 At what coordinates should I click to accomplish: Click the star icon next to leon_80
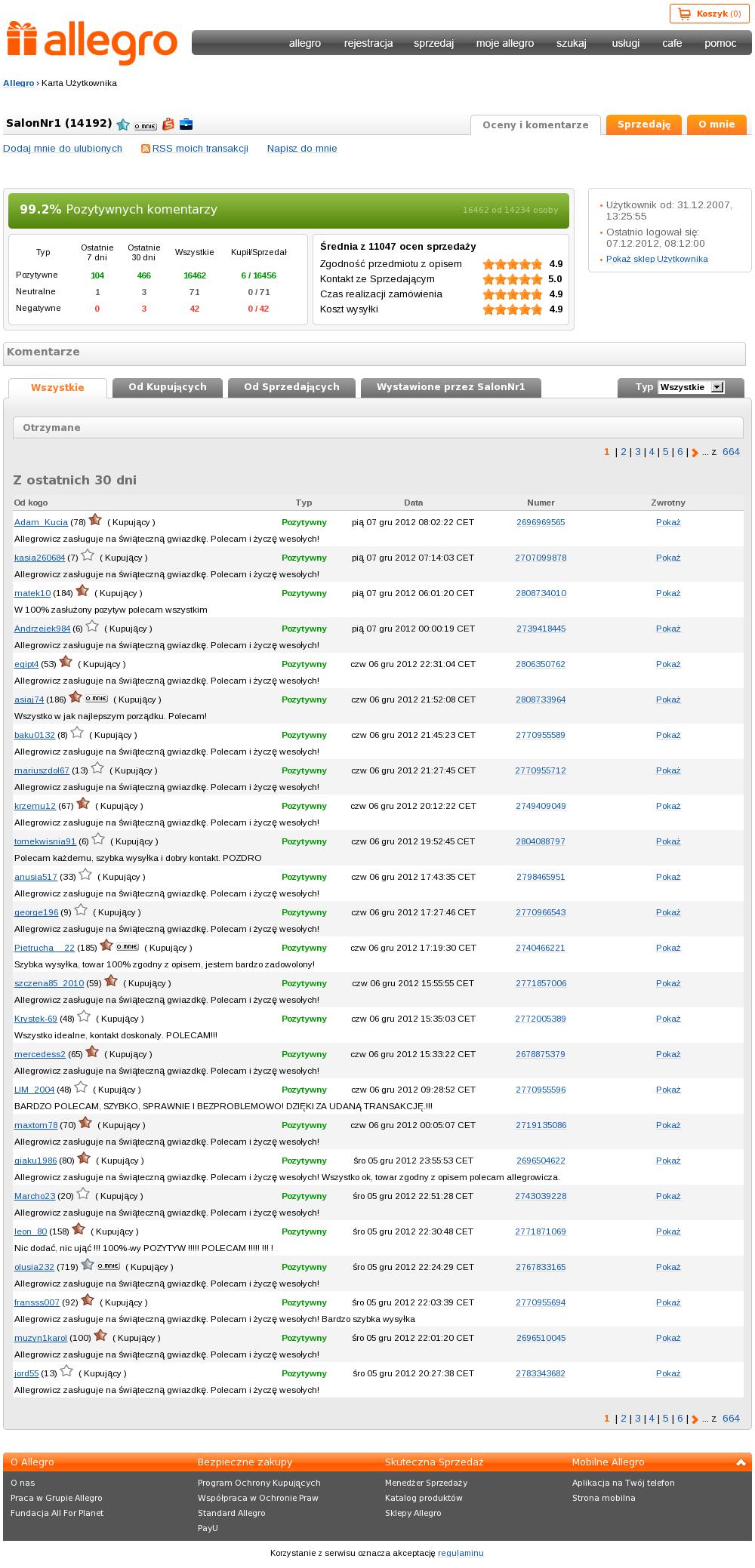(79, 1229)
